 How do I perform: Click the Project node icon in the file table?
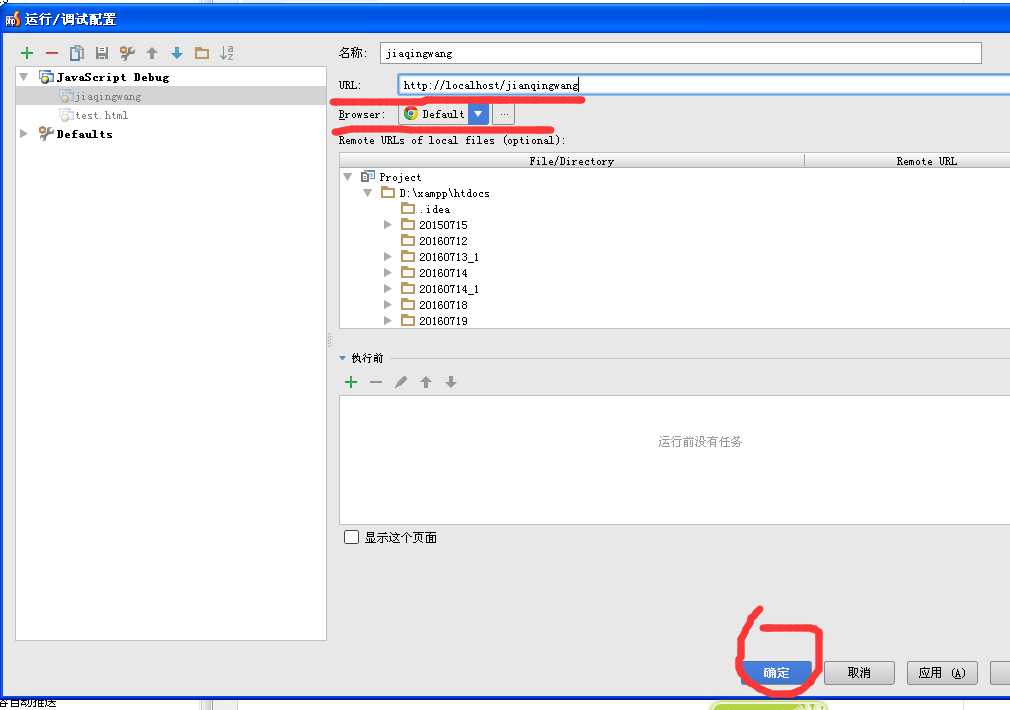point(368,177)
